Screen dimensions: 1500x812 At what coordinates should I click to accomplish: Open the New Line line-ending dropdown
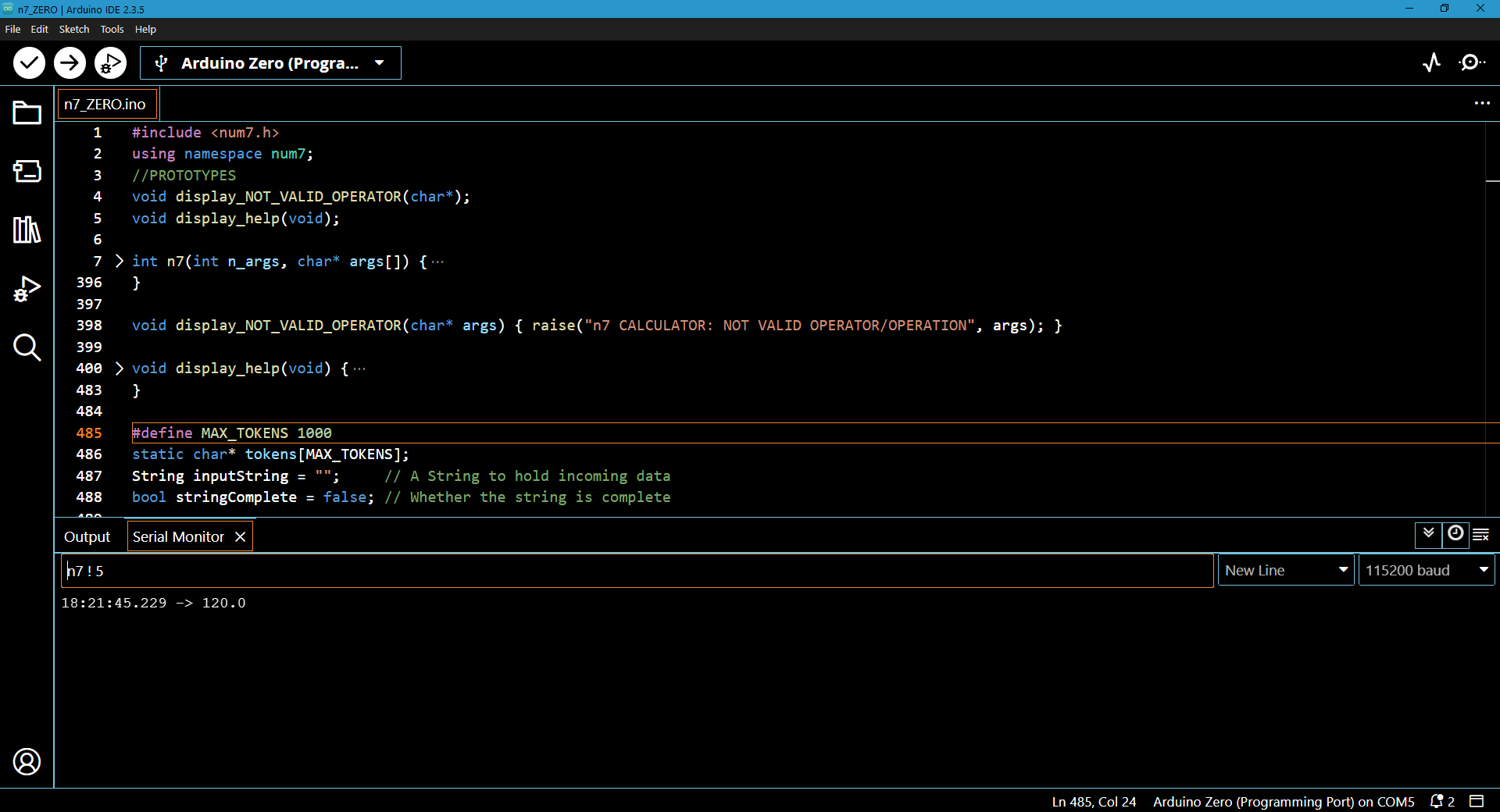click(1285, 571)
